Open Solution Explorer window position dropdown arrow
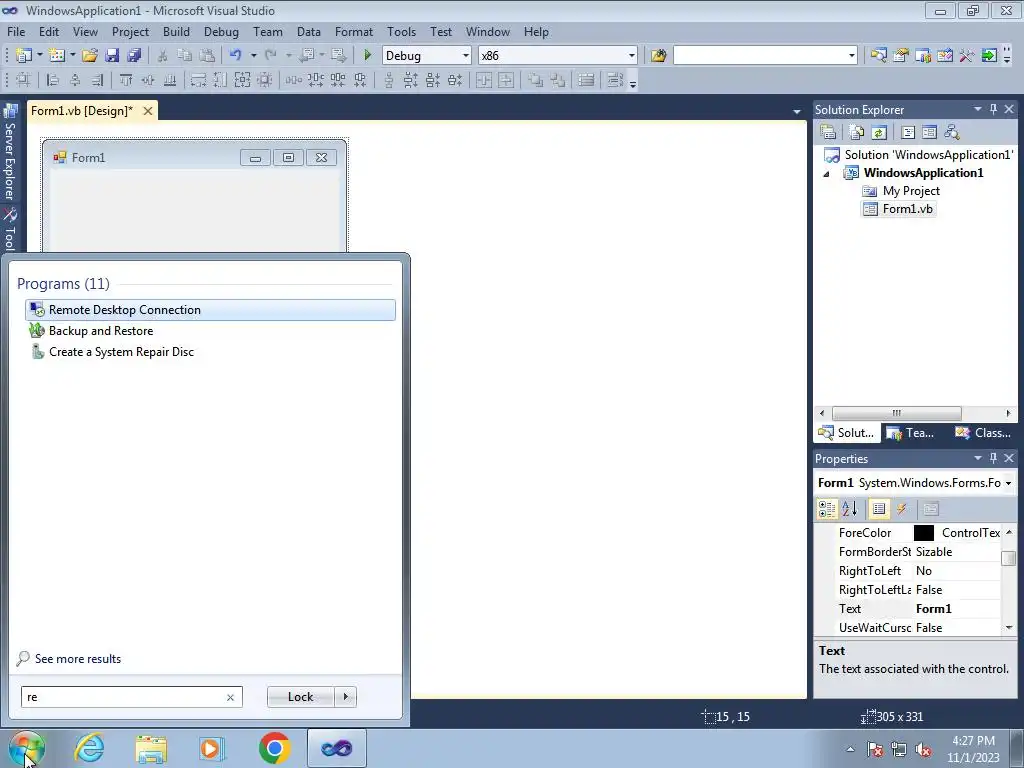 (978, 109)
